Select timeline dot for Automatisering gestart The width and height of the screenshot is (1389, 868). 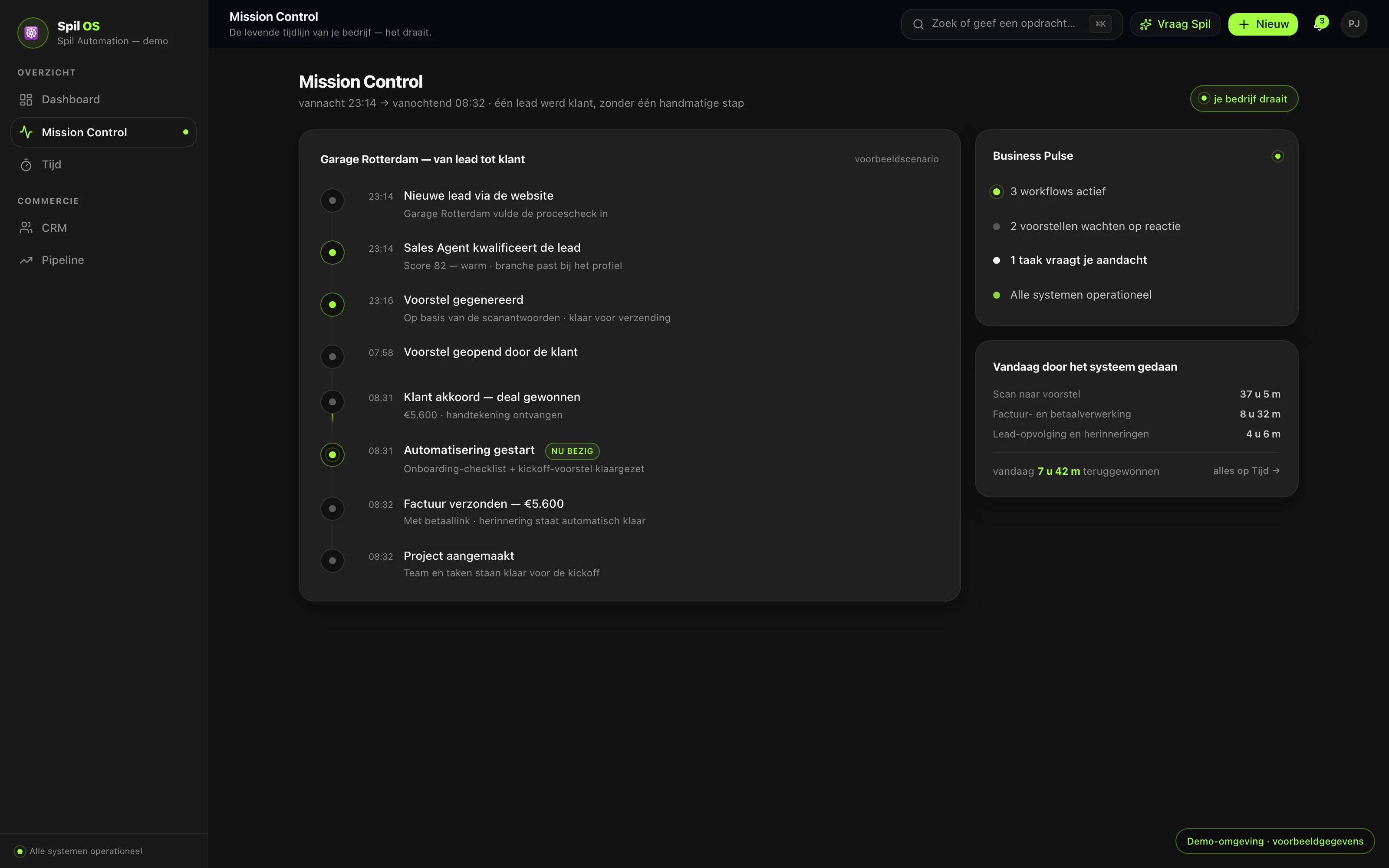pyautogui.click(x=332, y=455)
